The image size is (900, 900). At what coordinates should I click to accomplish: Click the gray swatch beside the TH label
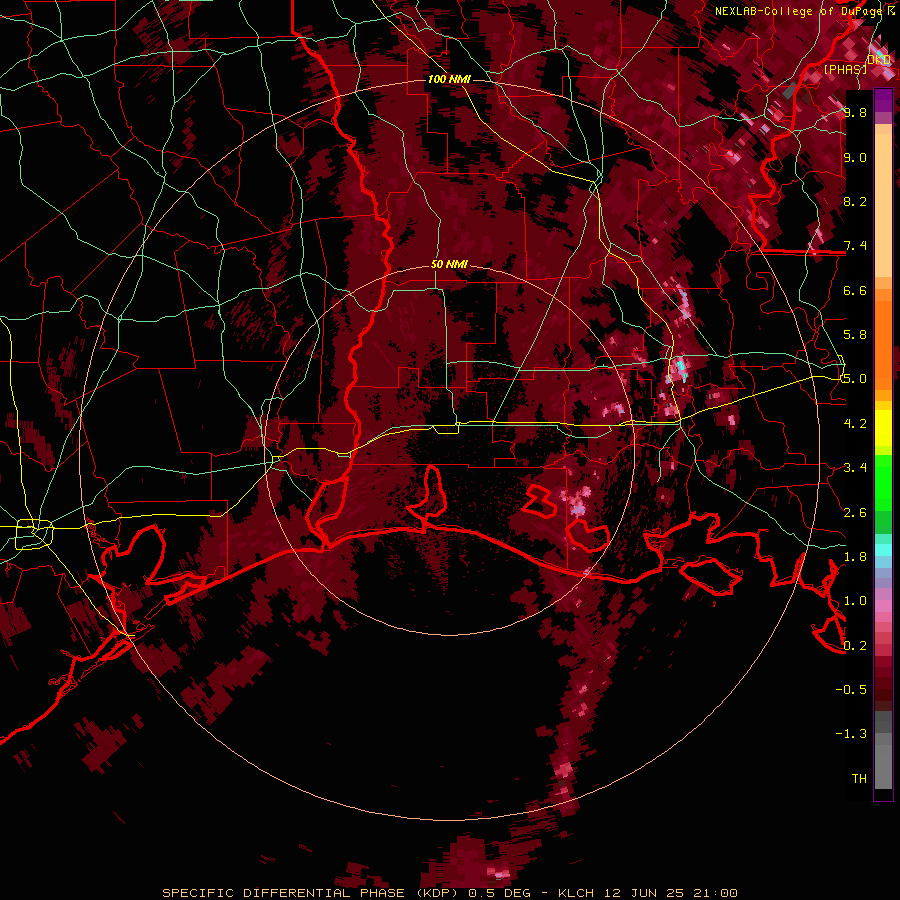tap(883, 766)
